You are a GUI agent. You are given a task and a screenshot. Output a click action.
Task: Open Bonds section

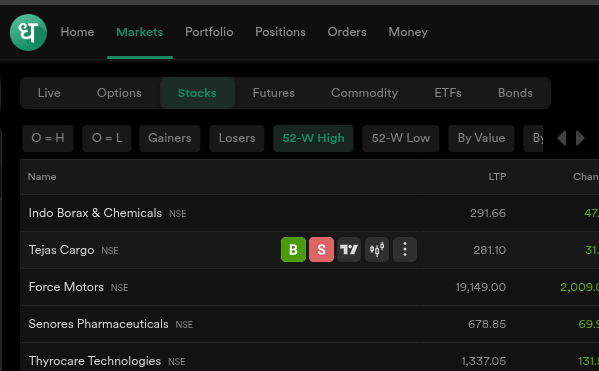[515, 93]
